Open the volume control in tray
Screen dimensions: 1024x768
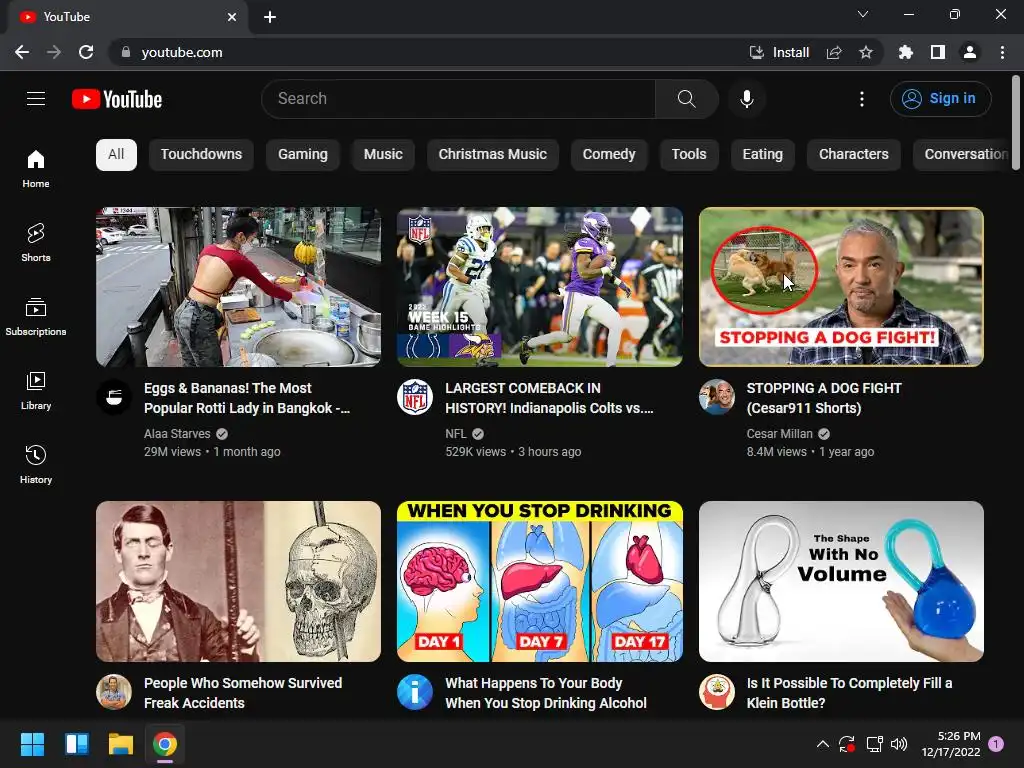[x=899, y=744]
